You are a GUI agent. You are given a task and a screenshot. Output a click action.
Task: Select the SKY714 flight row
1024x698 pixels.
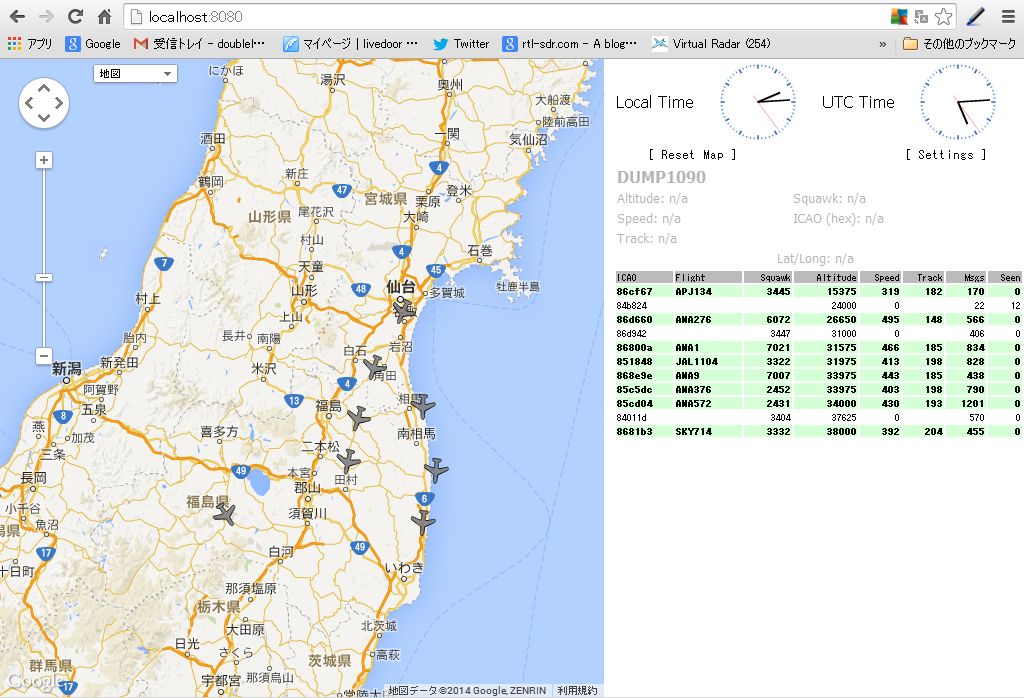coord(819,432)
